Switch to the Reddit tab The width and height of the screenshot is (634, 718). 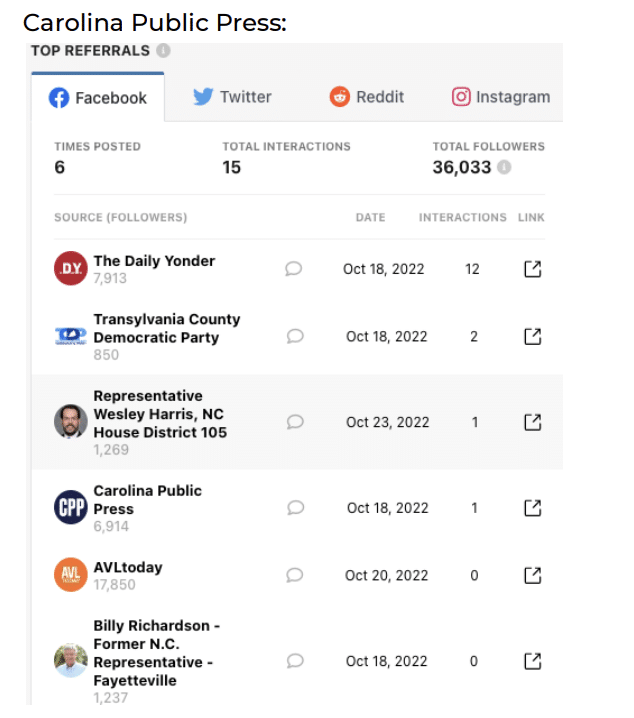click(x=367, y=97)
